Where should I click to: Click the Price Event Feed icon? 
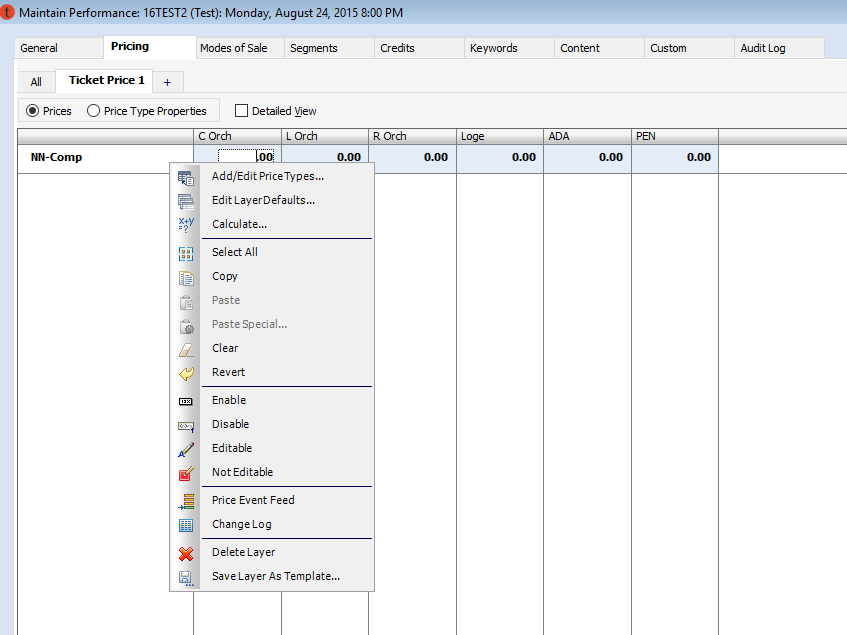186,502
